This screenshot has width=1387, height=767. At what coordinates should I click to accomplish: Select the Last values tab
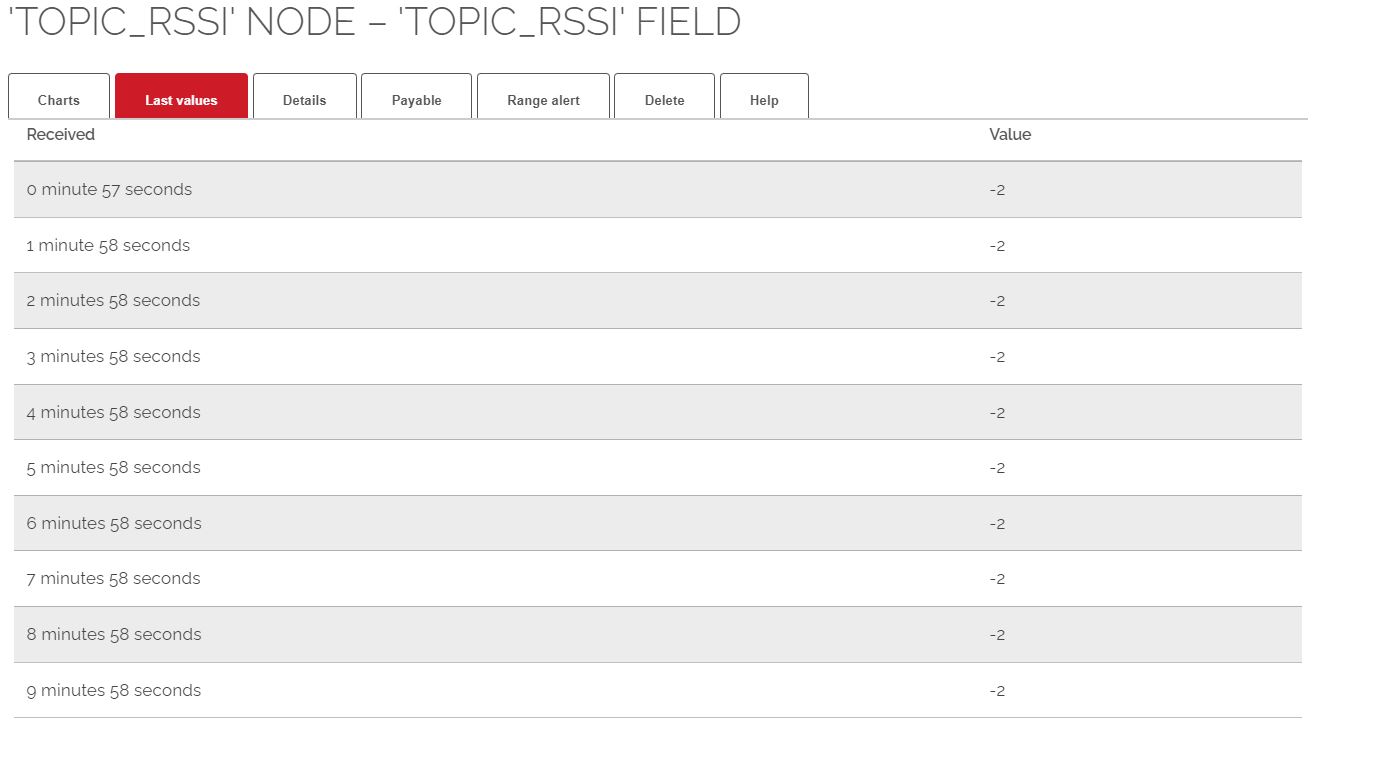(x=181, y=100)
